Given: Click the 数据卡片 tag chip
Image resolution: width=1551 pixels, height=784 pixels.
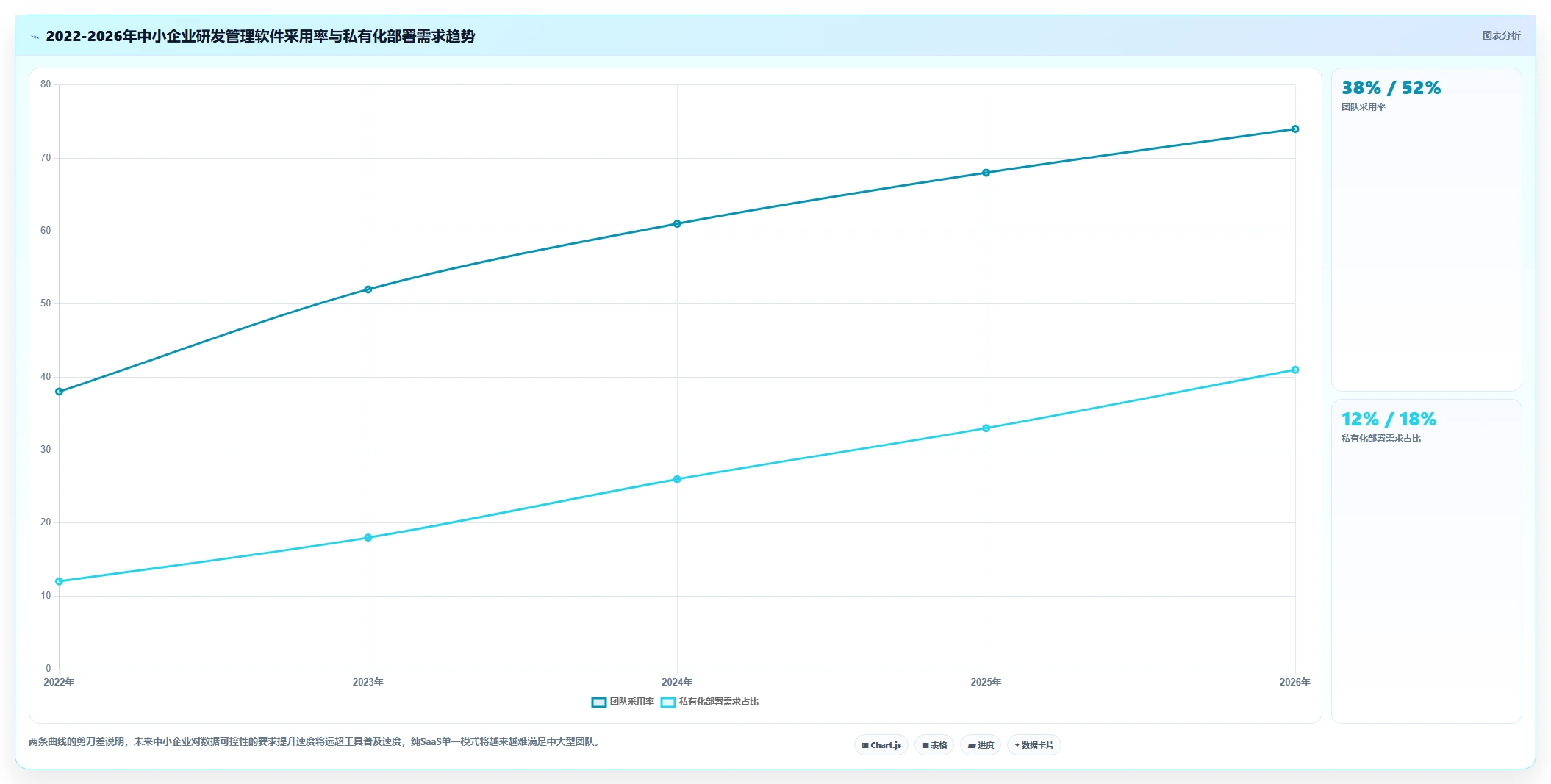Looking at the screenshot, I should point(1034,745).
